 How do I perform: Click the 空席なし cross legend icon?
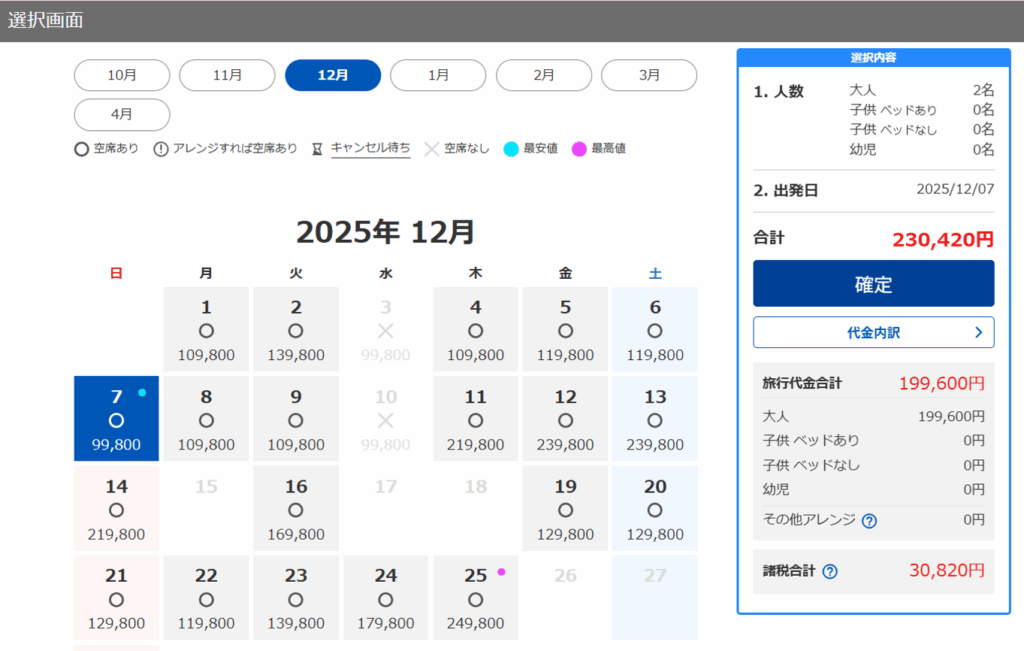click(431, 149)
